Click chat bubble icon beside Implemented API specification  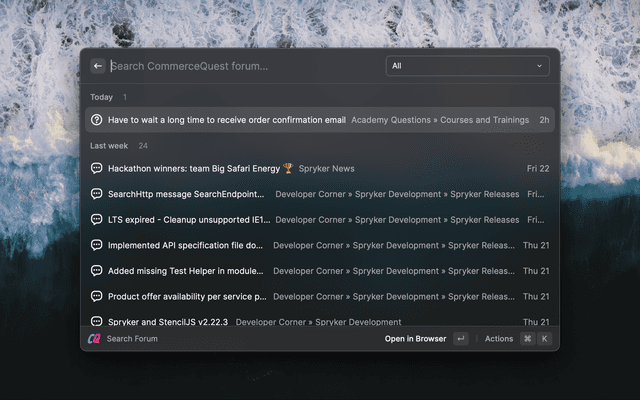coord(97,244)
